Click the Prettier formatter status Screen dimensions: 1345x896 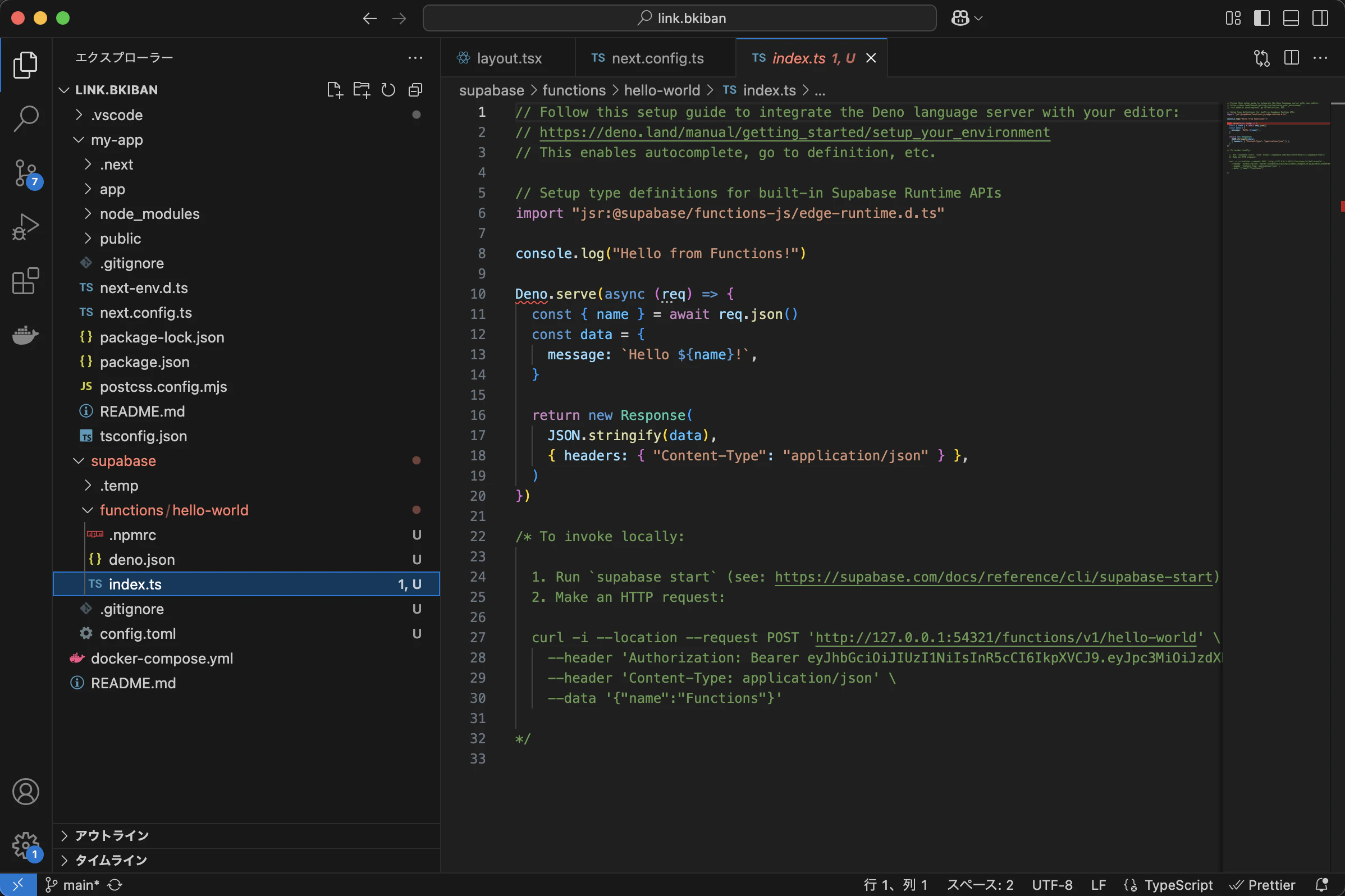(x=1262, y=885)
